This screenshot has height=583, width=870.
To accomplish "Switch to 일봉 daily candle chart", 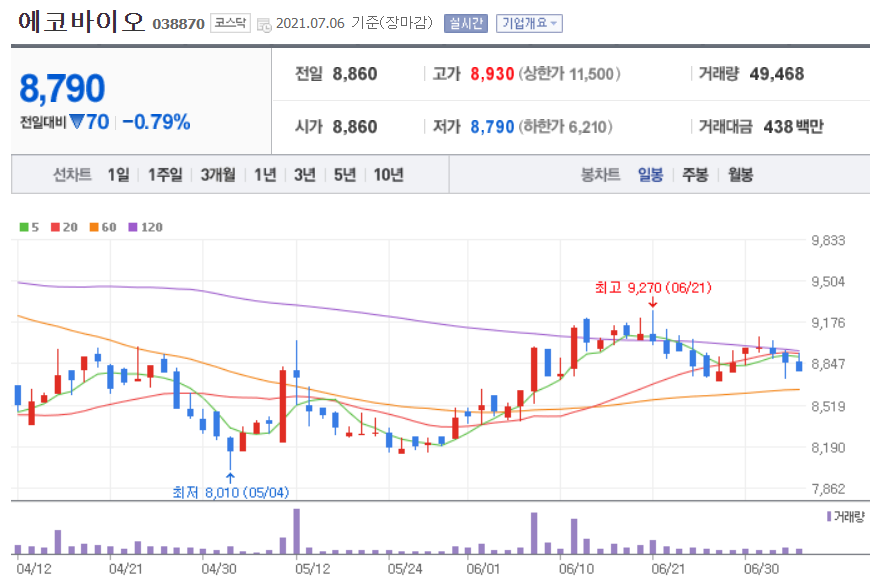I will coord(650,175).
